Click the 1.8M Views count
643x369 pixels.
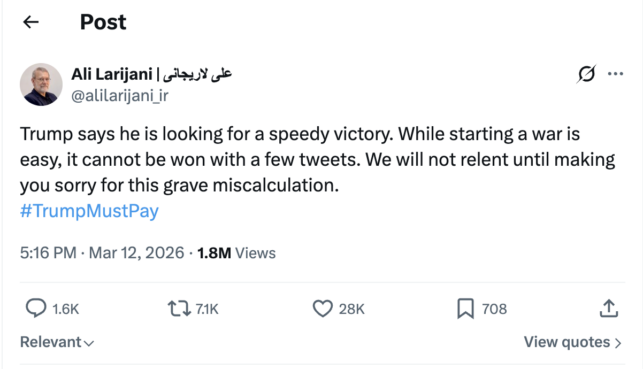pos(236,253)
